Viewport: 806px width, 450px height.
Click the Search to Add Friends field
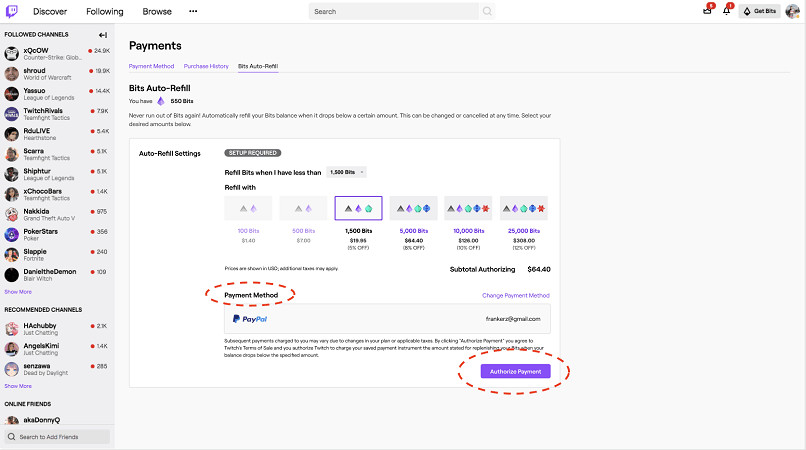[57, 437]
